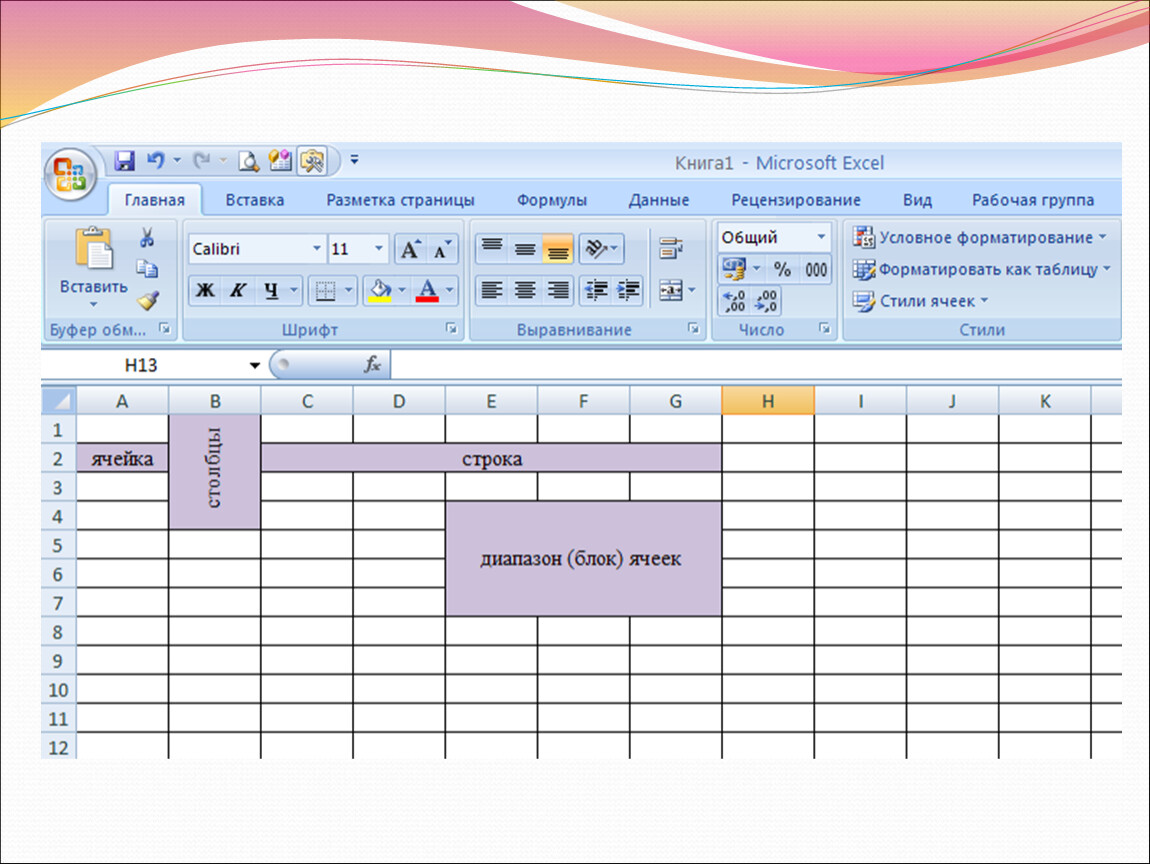1150x864 pixels.
Task: Open Calibri font name dropdown
Action: (317, 249)
